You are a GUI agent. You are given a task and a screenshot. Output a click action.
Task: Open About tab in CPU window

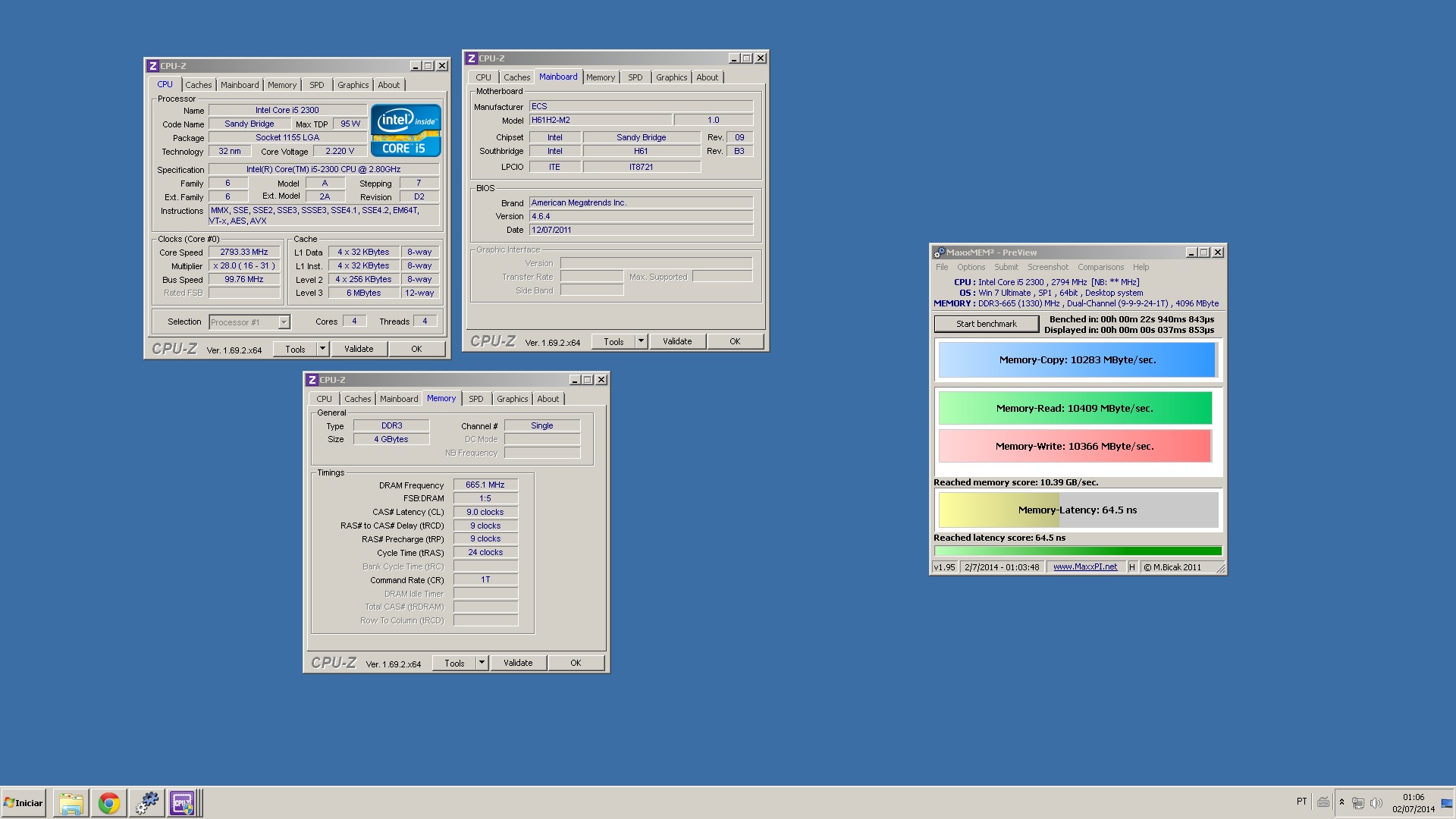tap(389, 85)
